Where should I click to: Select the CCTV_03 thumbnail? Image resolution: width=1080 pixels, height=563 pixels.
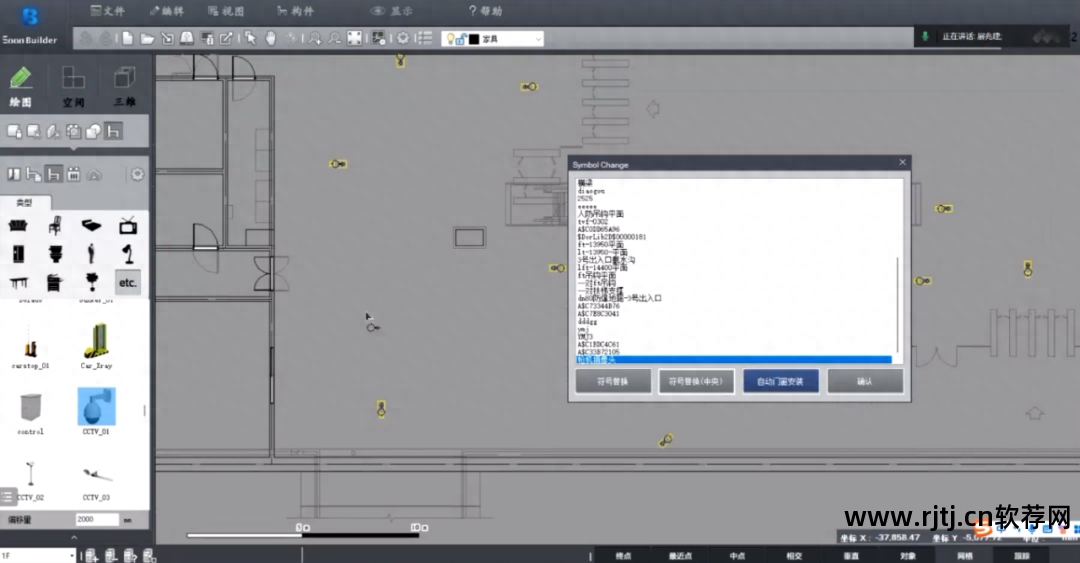96,480
